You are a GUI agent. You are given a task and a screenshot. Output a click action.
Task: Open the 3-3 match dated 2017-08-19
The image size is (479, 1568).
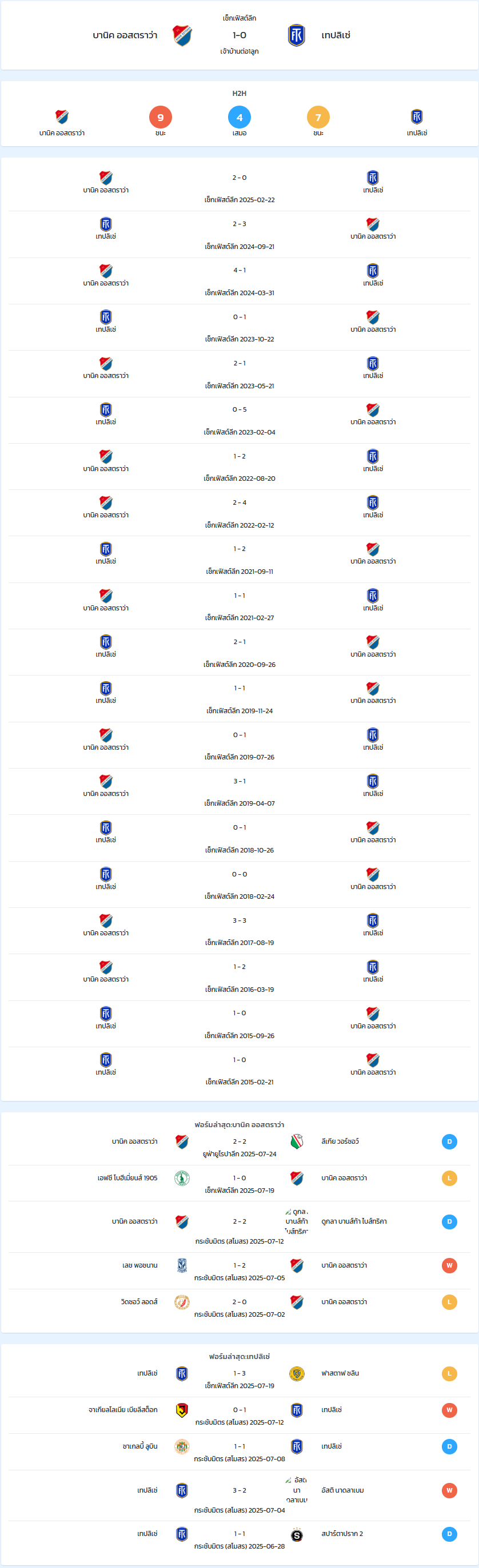coord(240,931)
